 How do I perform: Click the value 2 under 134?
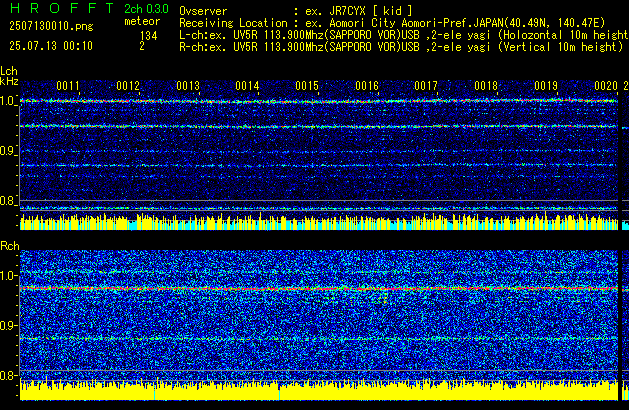point(142,46)
